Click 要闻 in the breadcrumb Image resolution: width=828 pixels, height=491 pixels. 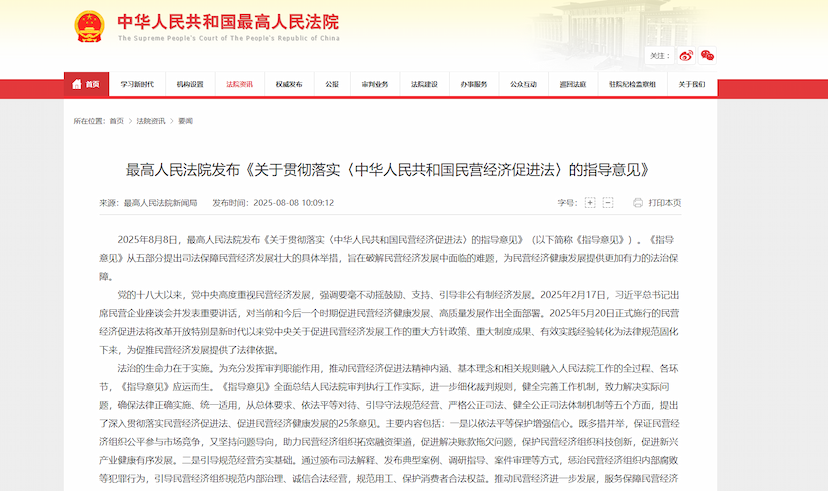[x=185, y=121]
